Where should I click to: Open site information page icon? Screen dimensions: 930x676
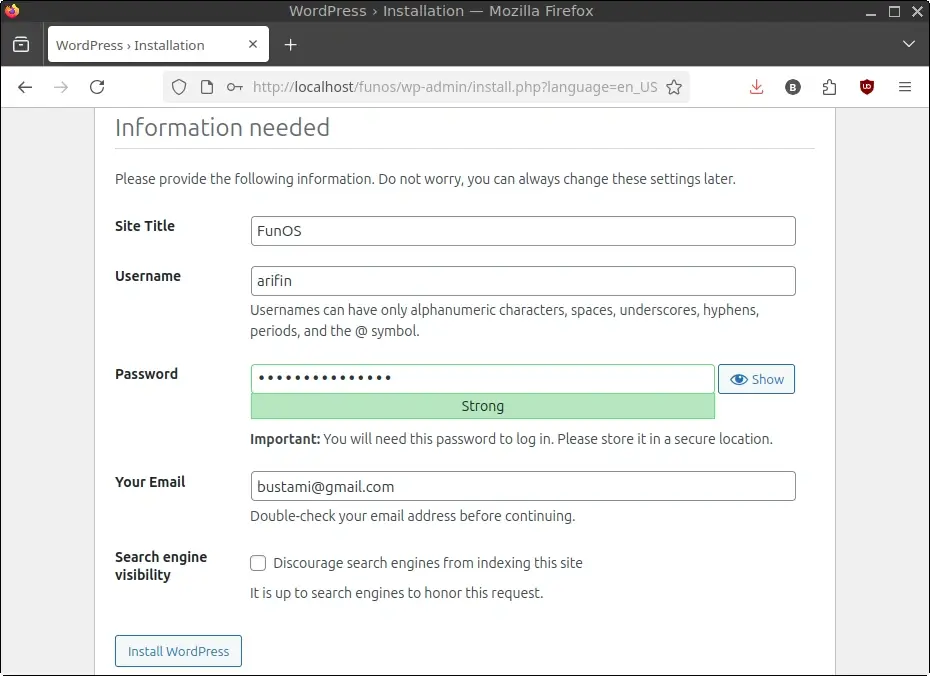[206, 87]
